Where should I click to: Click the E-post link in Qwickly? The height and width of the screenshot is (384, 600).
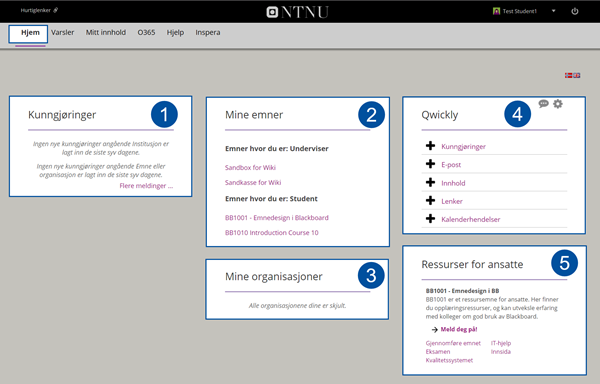point(451,165)
